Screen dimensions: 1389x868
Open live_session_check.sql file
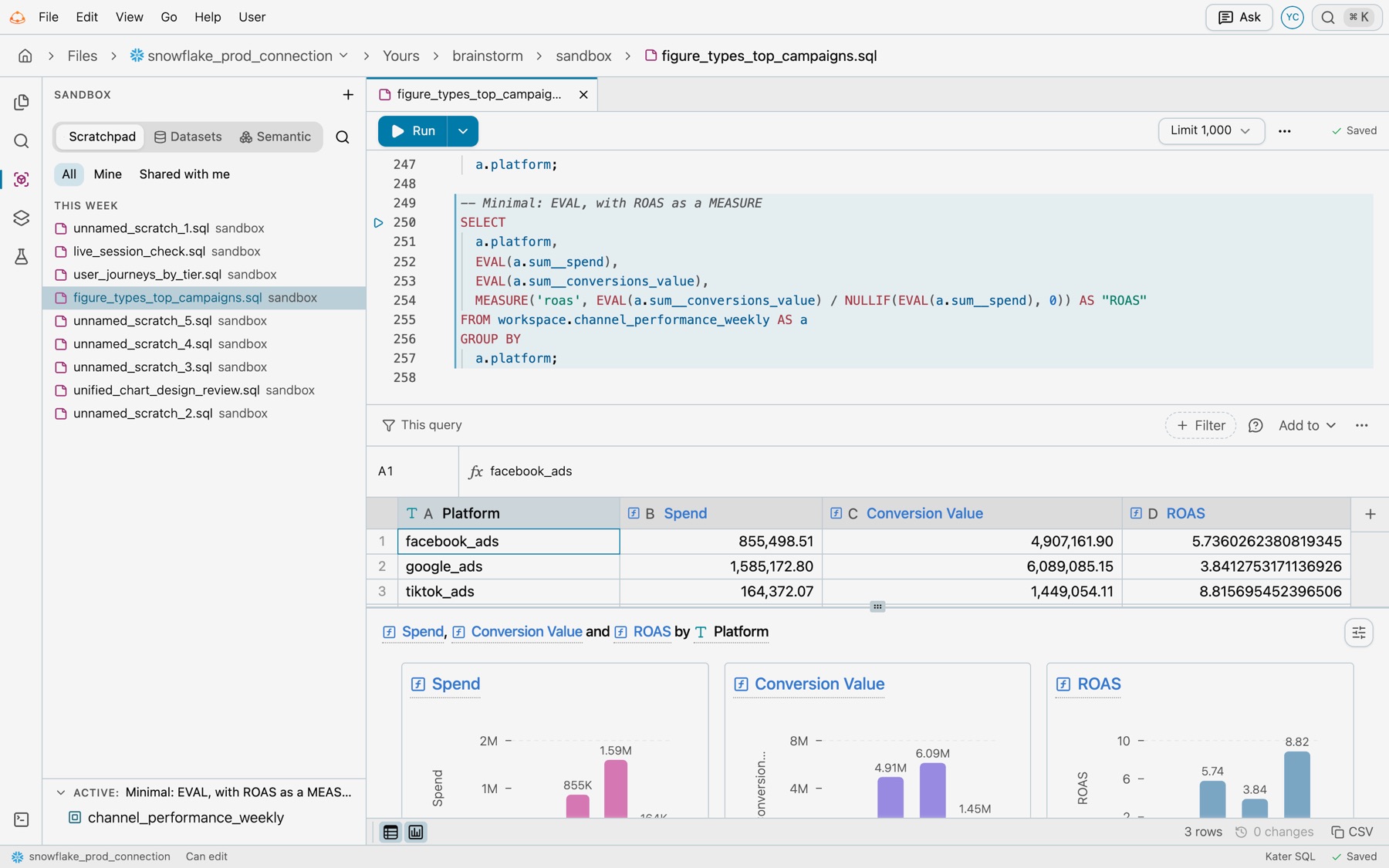click(204, 252)
